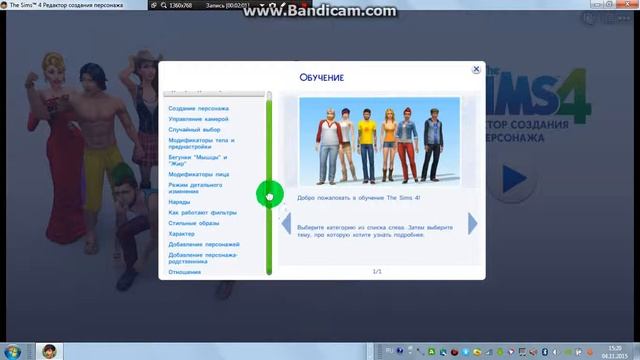Click the 1/1 page indicator
Viewport: 640px width, 360px height.
pyautogui.click(x=377, y=271)
